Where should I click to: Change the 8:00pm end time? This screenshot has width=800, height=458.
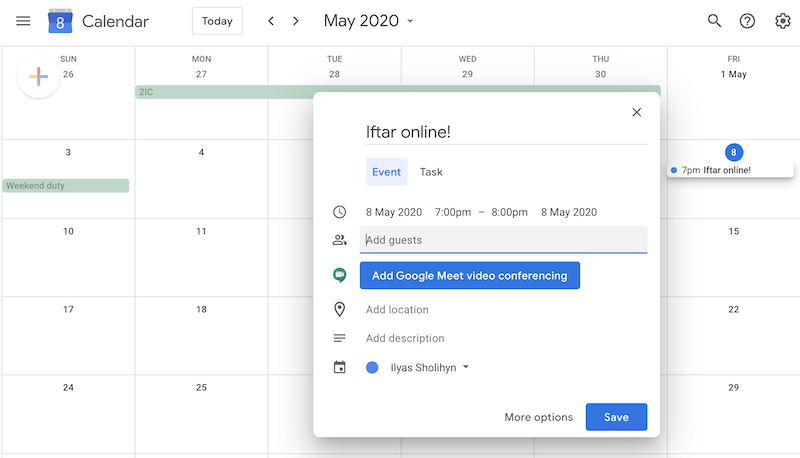click(509, 212)
